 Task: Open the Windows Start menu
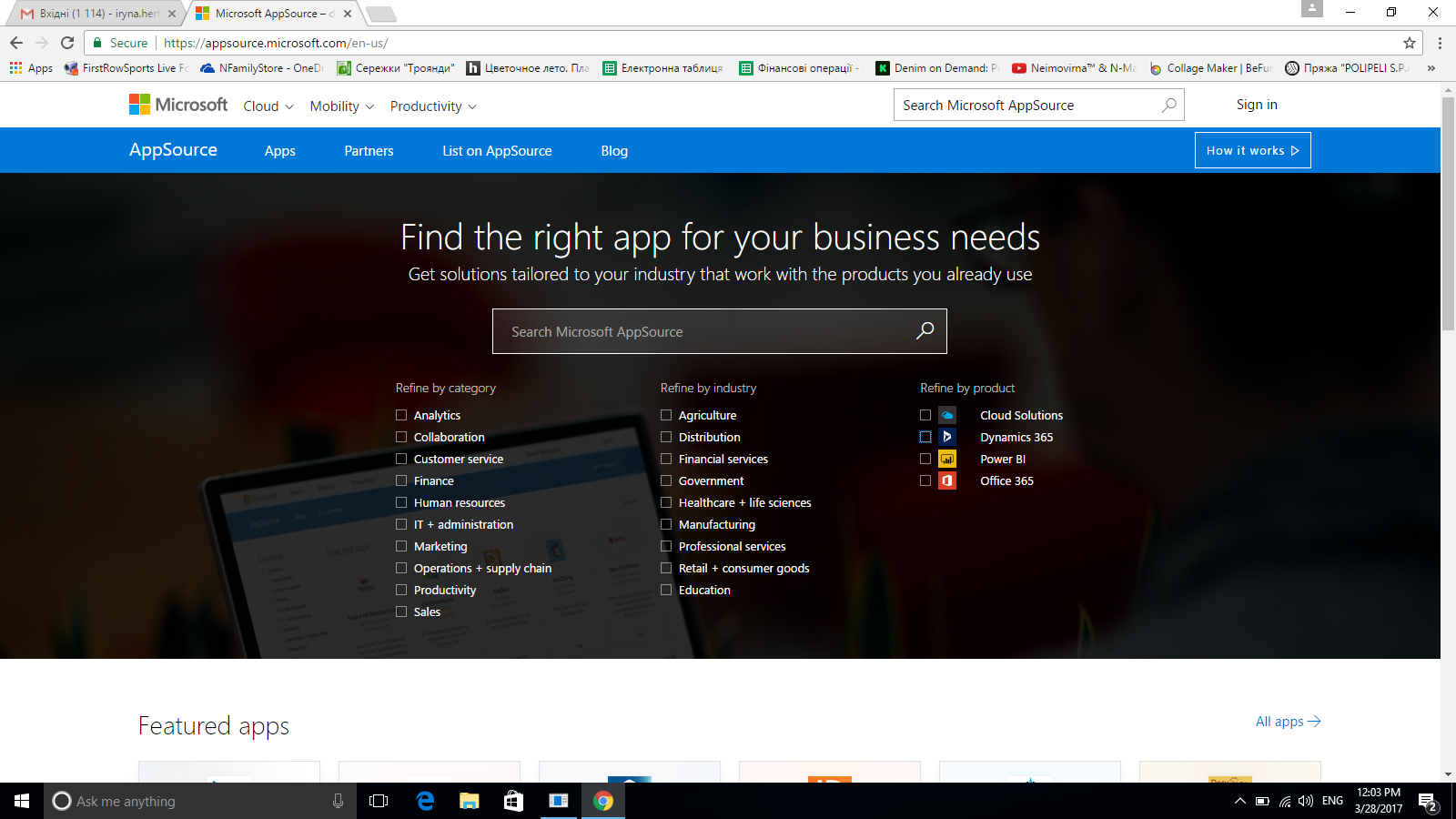coord(22,801)
